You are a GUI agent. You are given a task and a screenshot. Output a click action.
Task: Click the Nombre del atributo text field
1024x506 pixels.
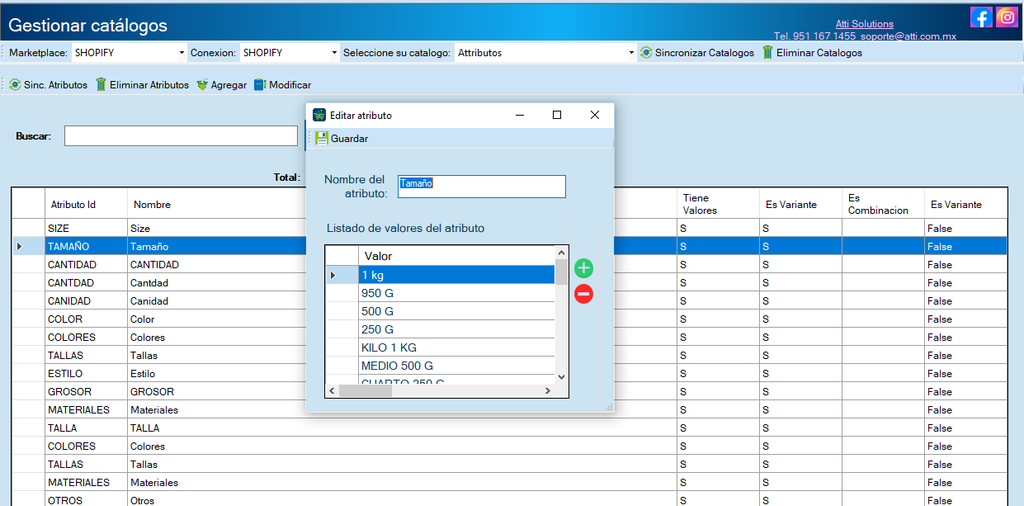click(x=482, y=186)
